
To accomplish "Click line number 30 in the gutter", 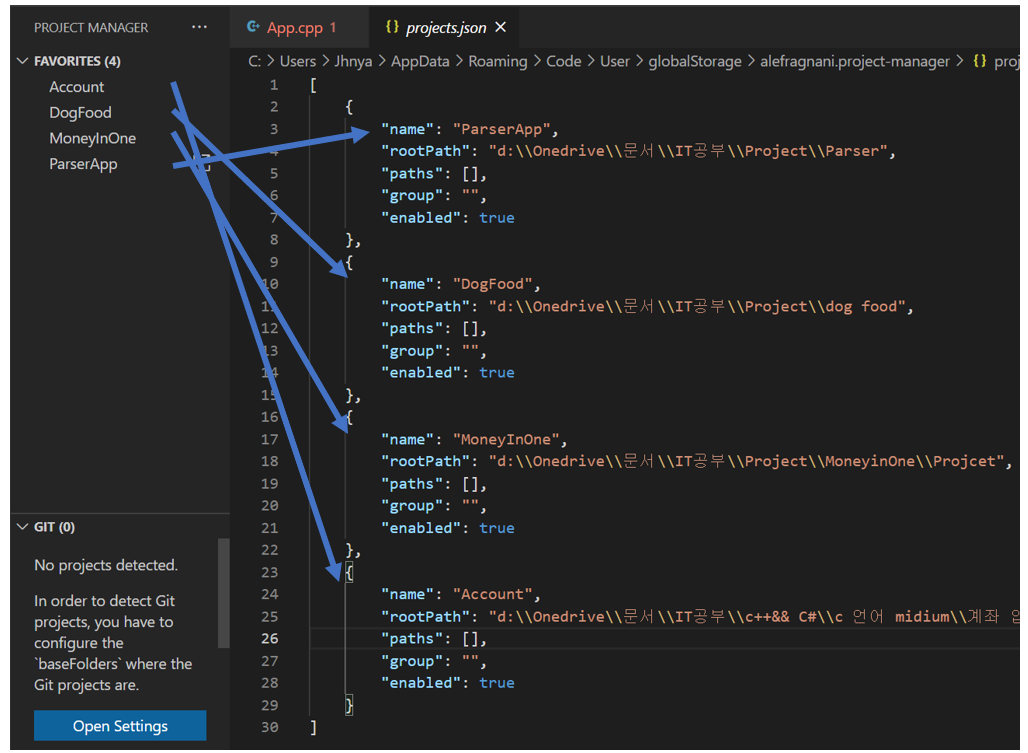I will (x=269, y=727).
